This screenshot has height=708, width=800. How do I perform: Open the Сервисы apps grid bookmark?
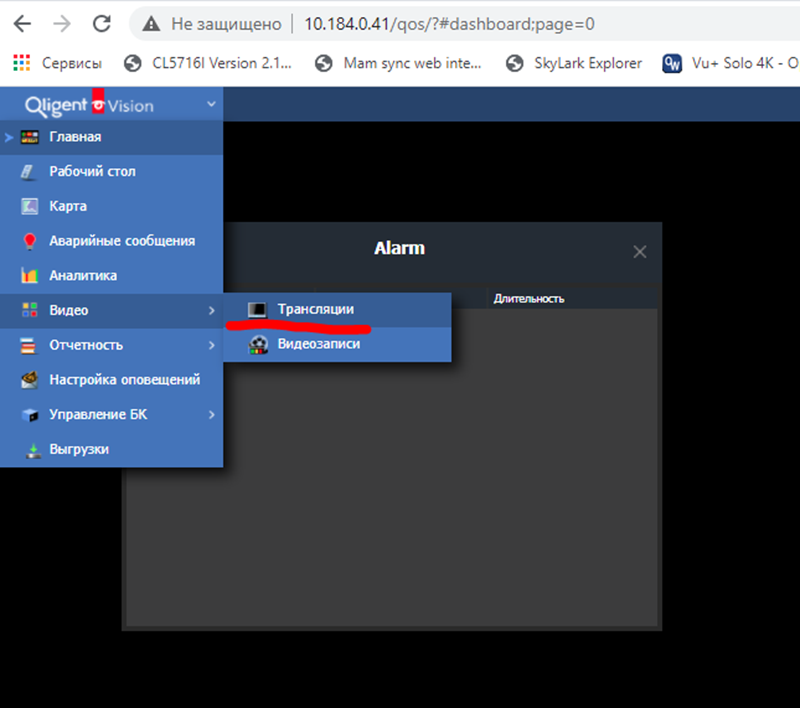click(58, 63)
